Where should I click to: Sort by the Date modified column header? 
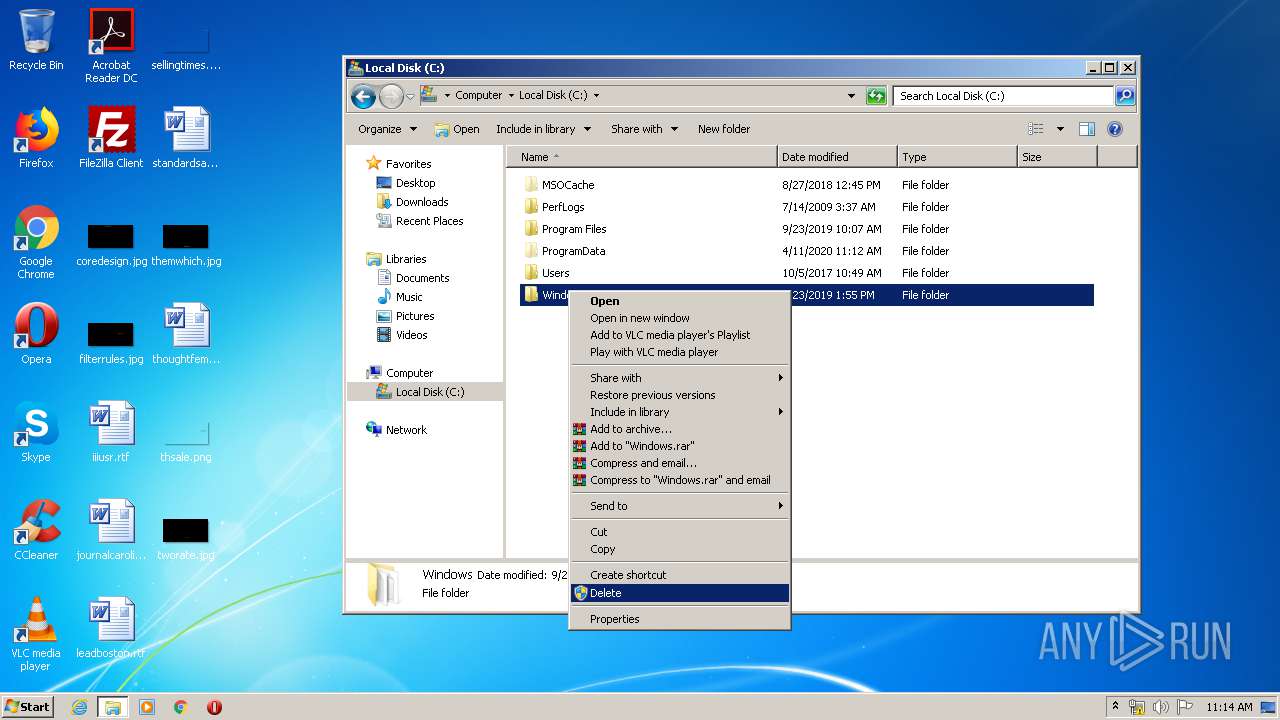(x=836, y=157)
